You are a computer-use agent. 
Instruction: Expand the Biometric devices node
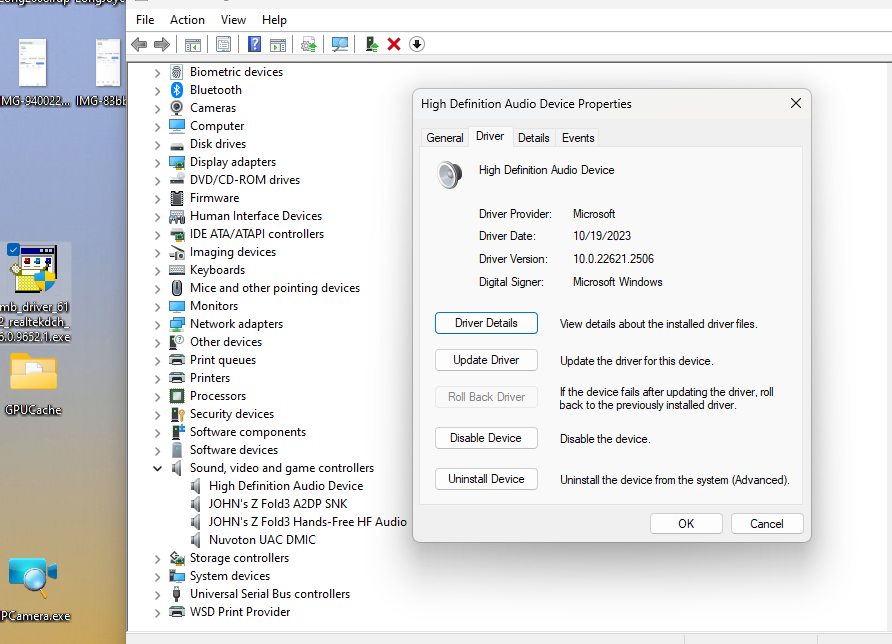[158, 73]
